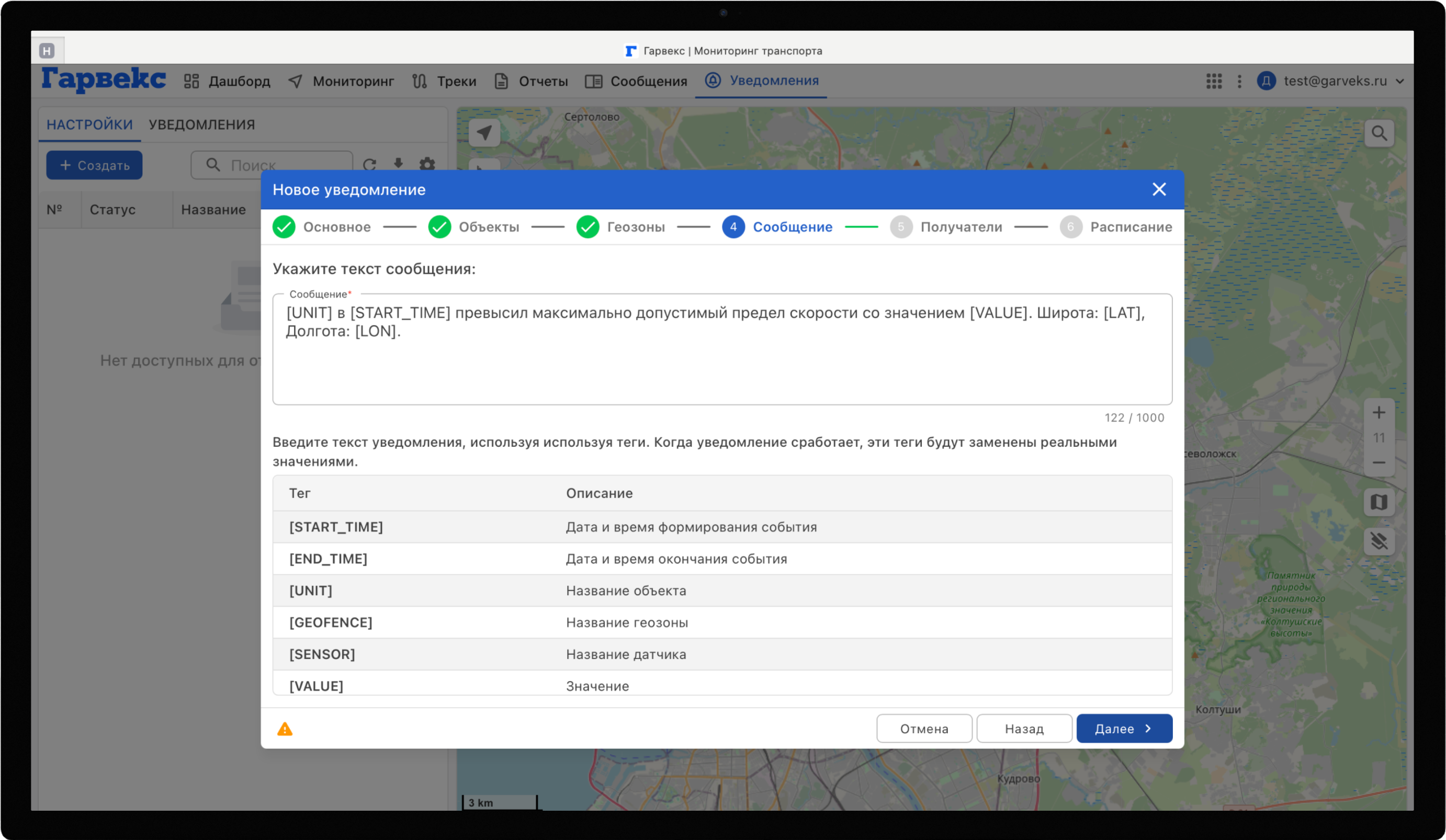Open the table settings gear icon

pos(427,165)
